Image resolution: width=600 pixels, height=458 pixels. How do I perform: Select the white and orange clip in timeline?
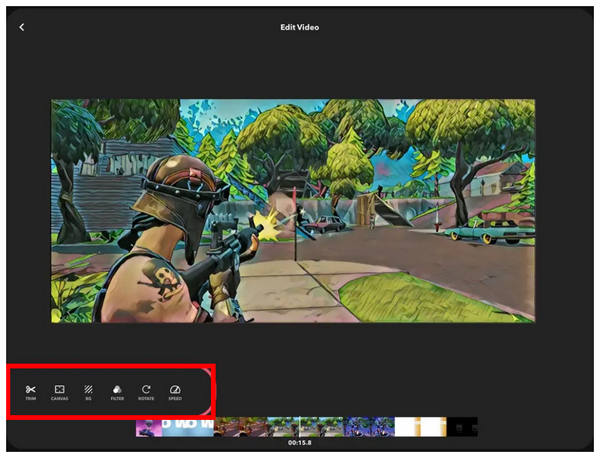pyautogui.click(x=421, y=427)
